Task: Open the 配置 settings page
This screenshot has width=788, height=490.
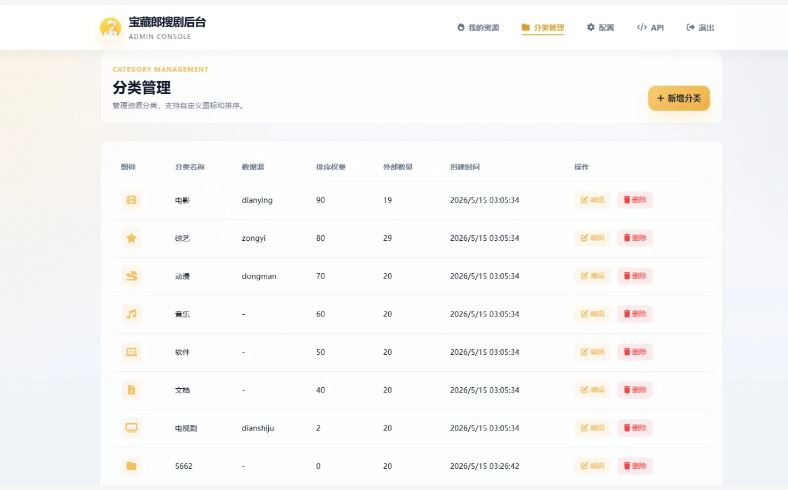Action: (600, 27)
